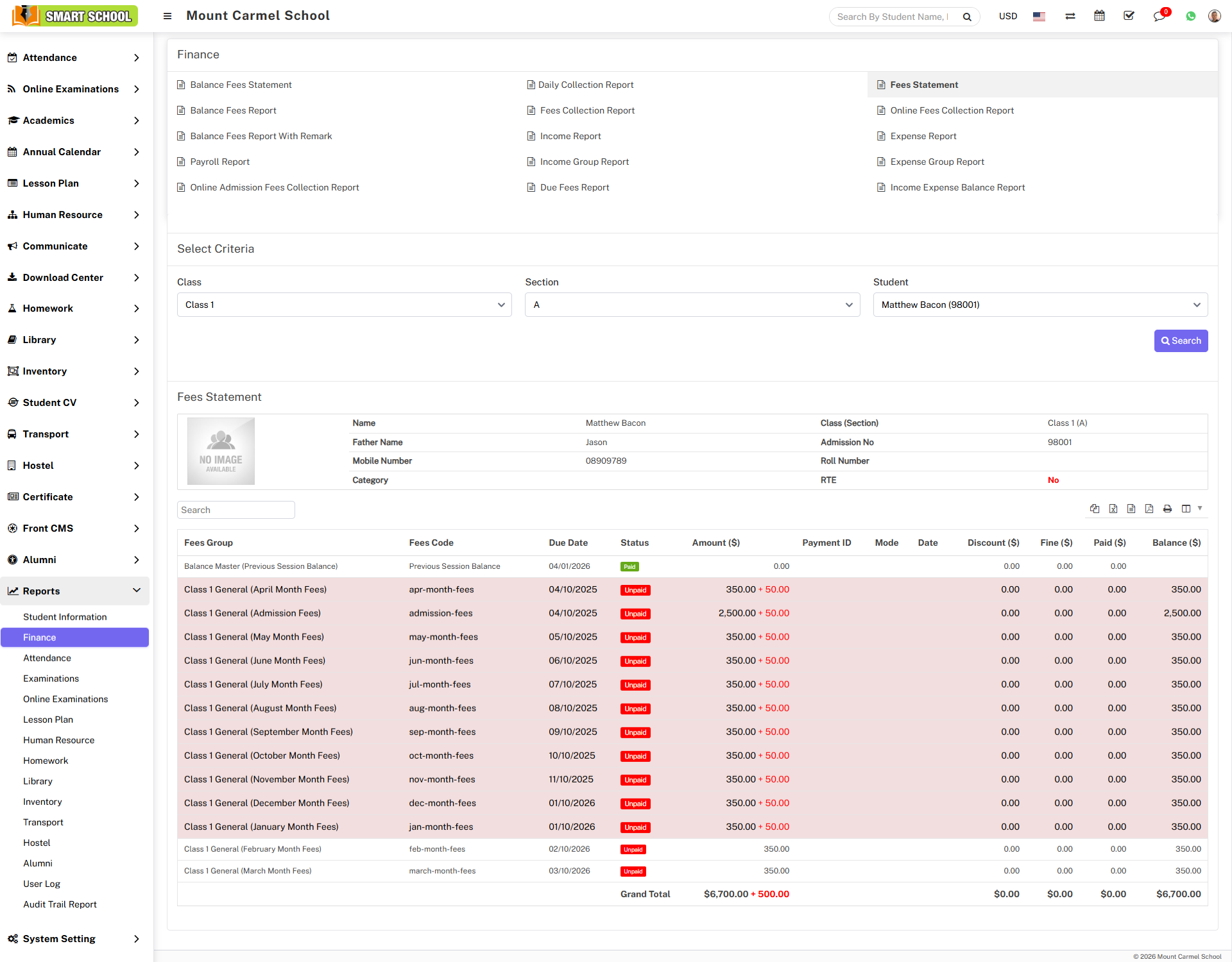Click the table Search input field

pos(235,510)
